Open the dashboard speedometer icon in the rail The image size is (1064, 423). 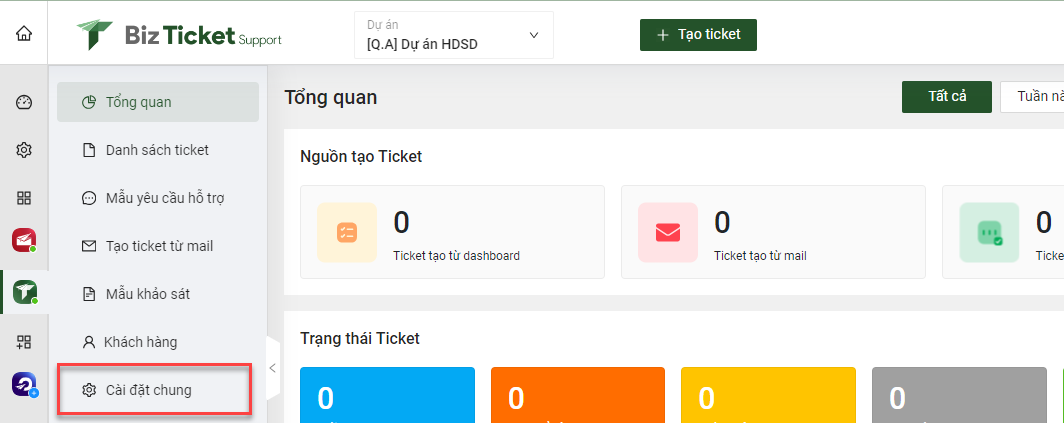point(24,103)
